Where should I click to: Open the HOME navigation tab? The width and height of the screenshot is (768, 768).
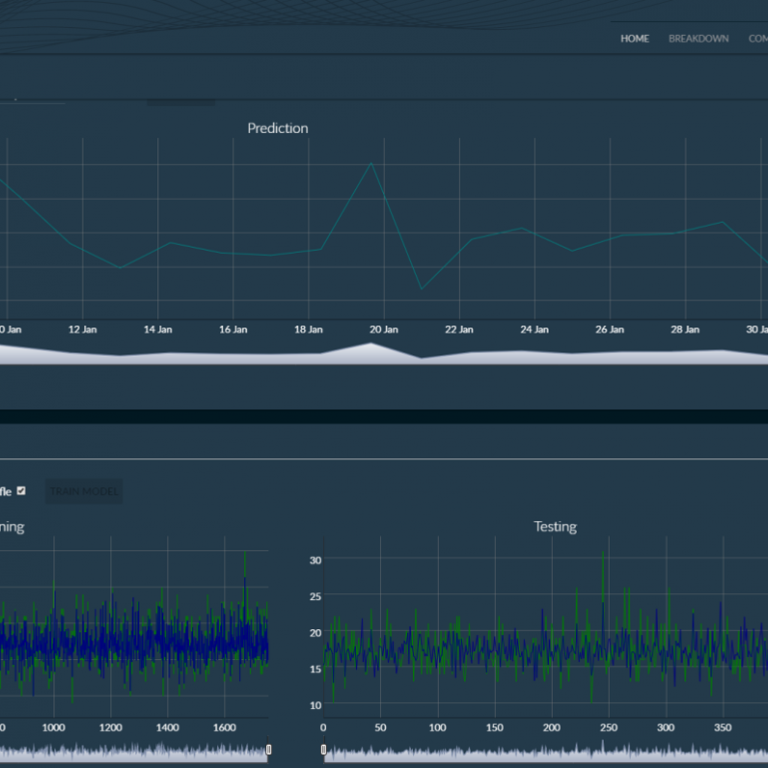click(x=634, y=39)
